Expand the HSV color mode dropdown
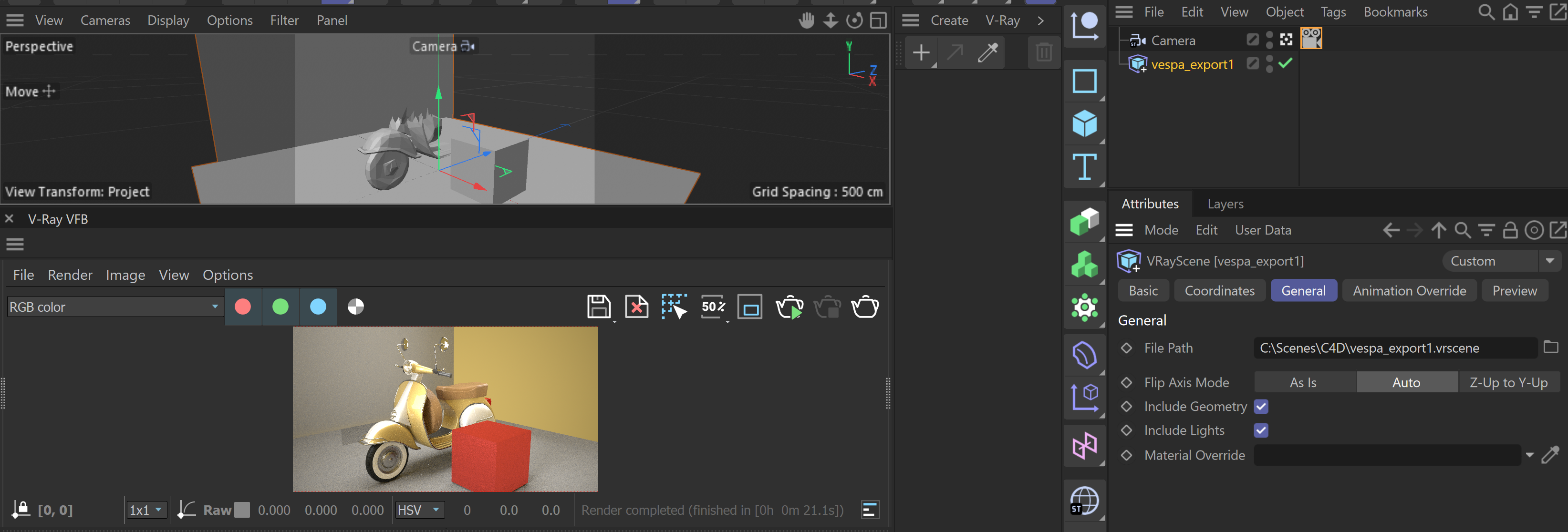 [x=419, y=510]
